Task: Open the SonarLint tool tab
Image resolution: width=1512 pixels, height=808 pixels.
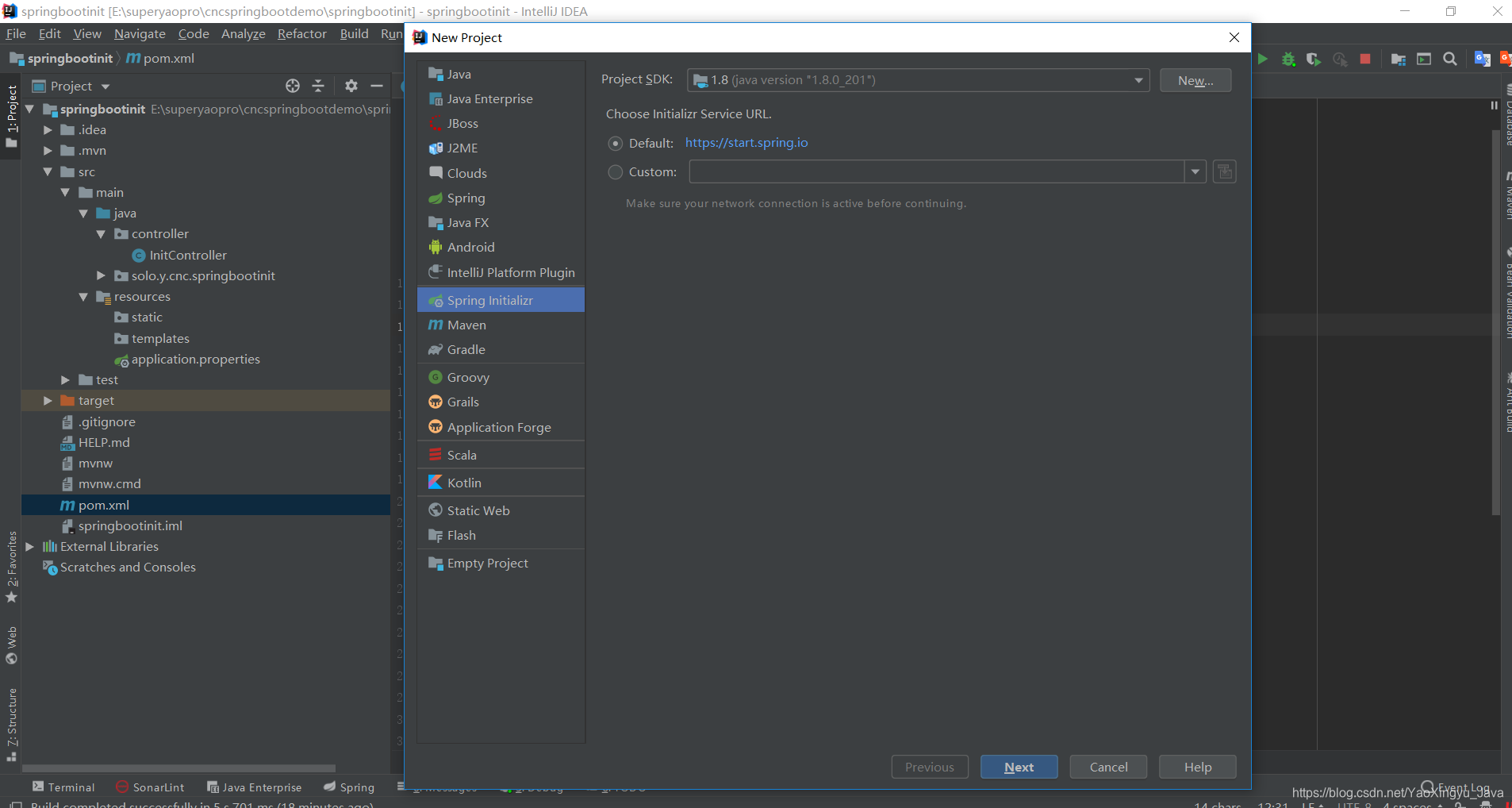Action: (x=150, y=787)
